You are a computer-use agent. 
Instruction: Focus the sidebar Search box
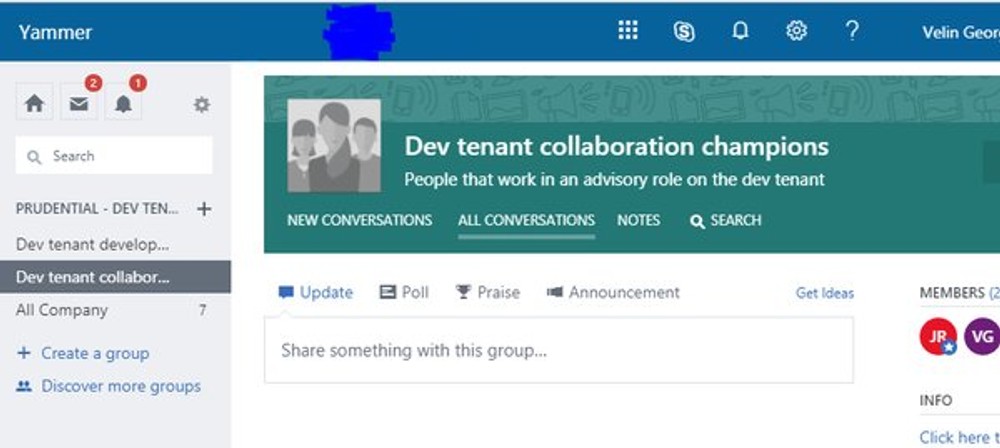(x=114, y=155)
